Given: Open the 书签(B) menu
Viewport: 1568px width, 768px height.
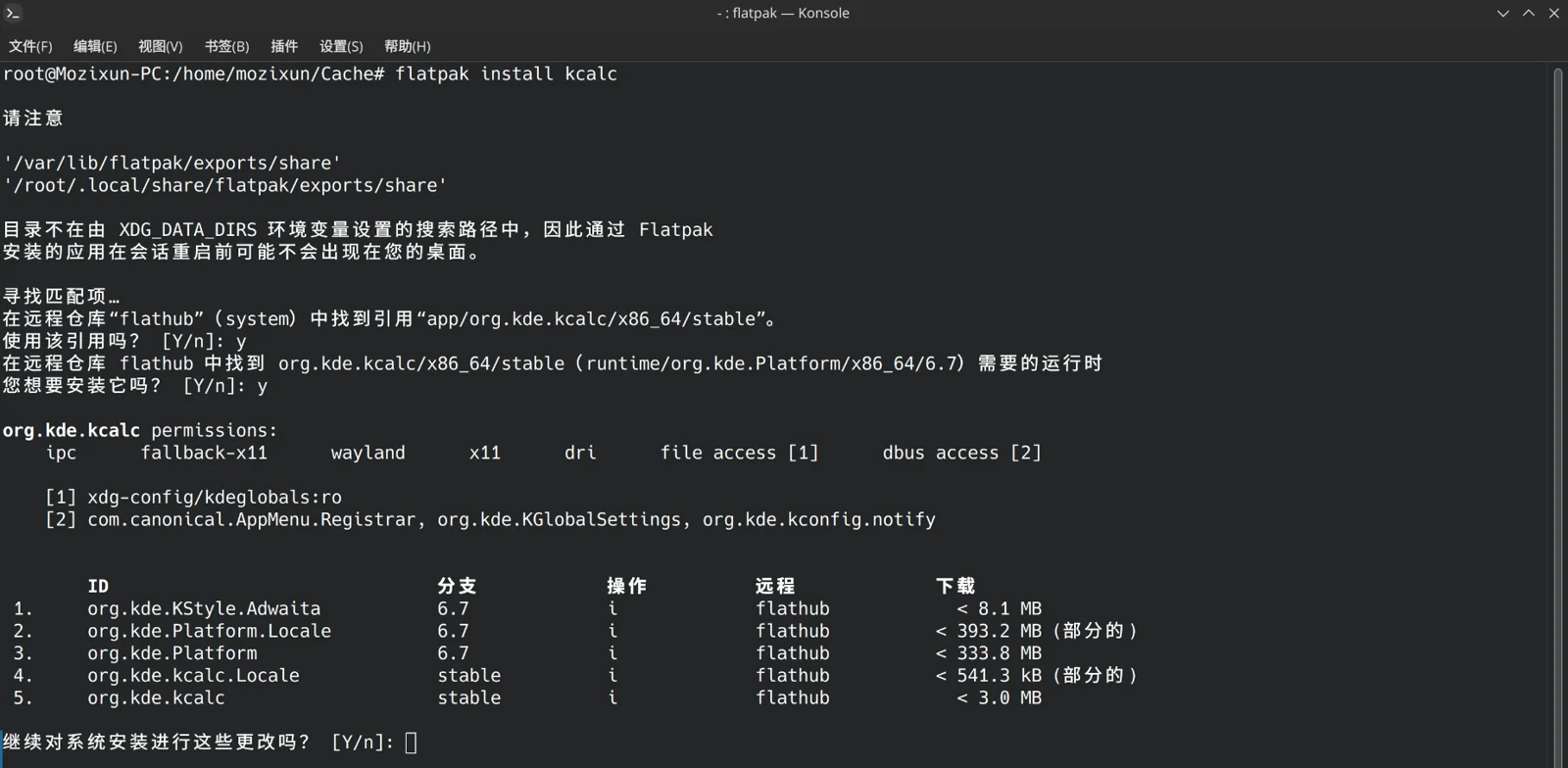Looking at the screenshot, I should point(226,46).
